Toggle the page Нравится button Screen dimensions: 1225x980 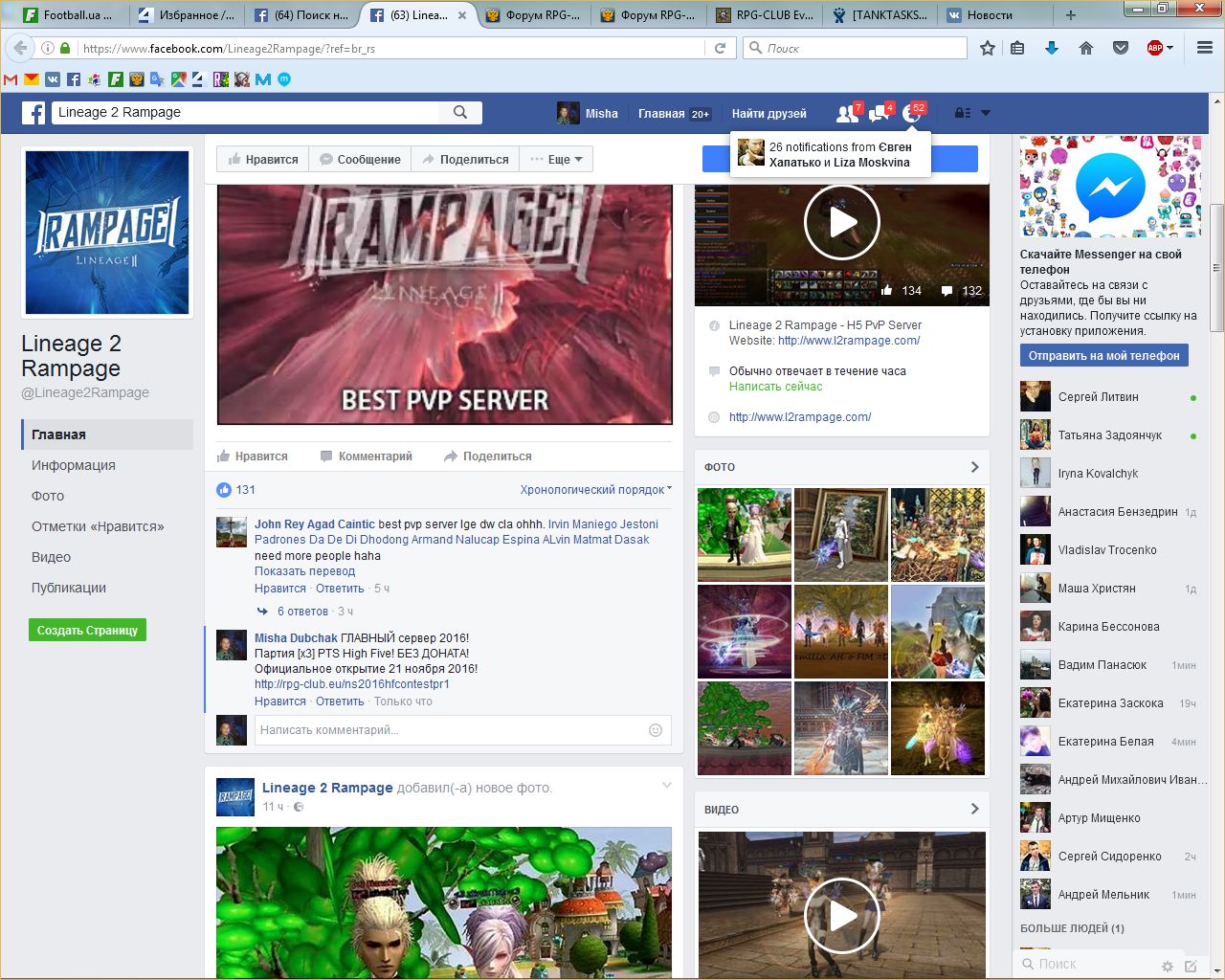pyautogui.click(x=263, y=160)
